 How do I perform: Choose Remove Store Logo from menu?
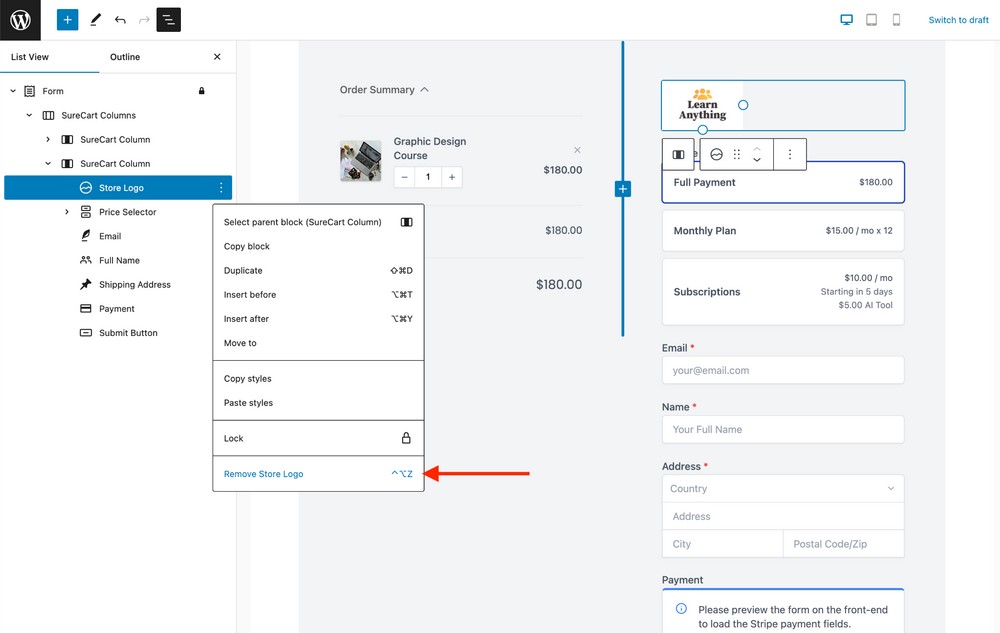(x=264, y=474)
